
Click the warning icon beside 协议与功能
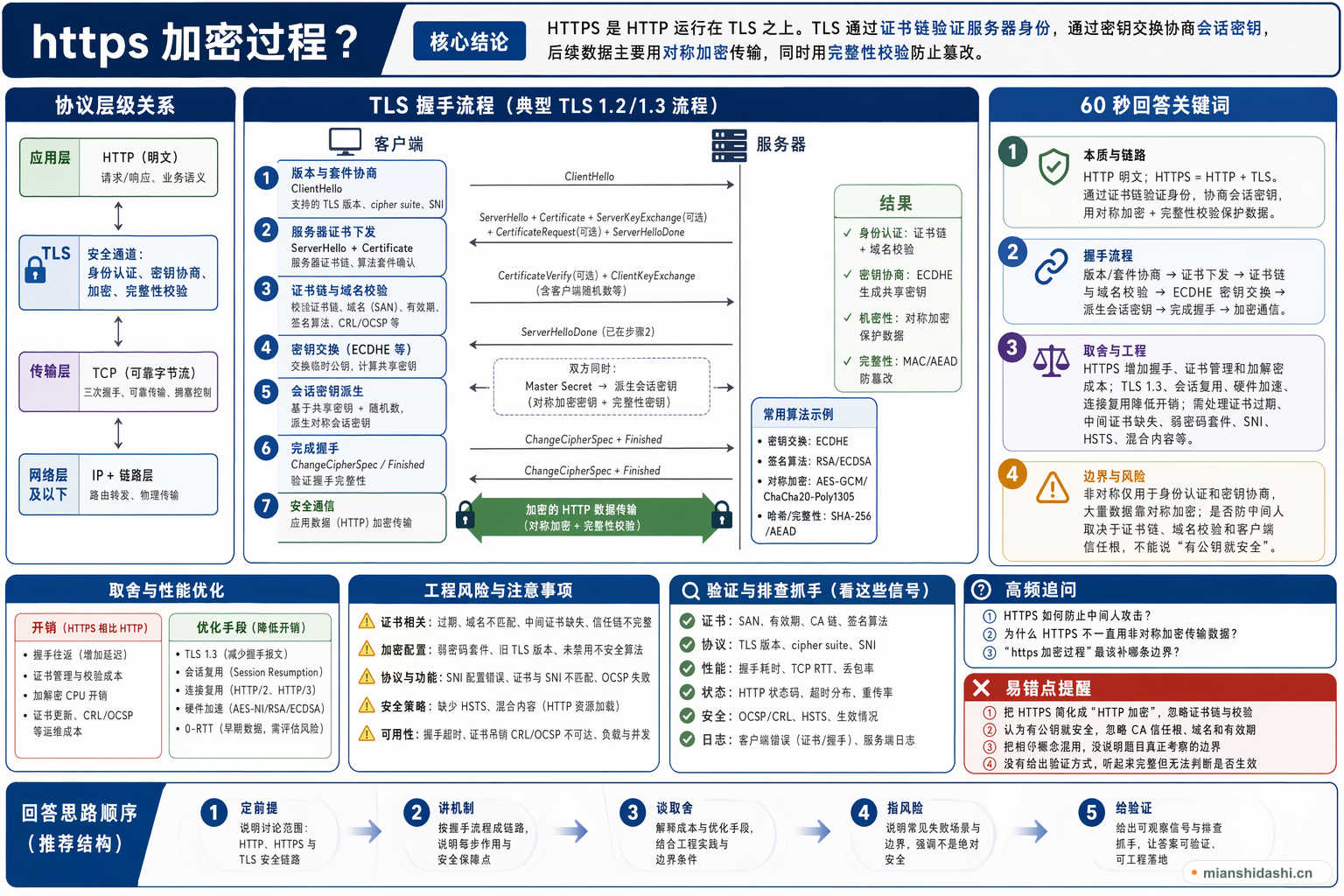point(367,677)
